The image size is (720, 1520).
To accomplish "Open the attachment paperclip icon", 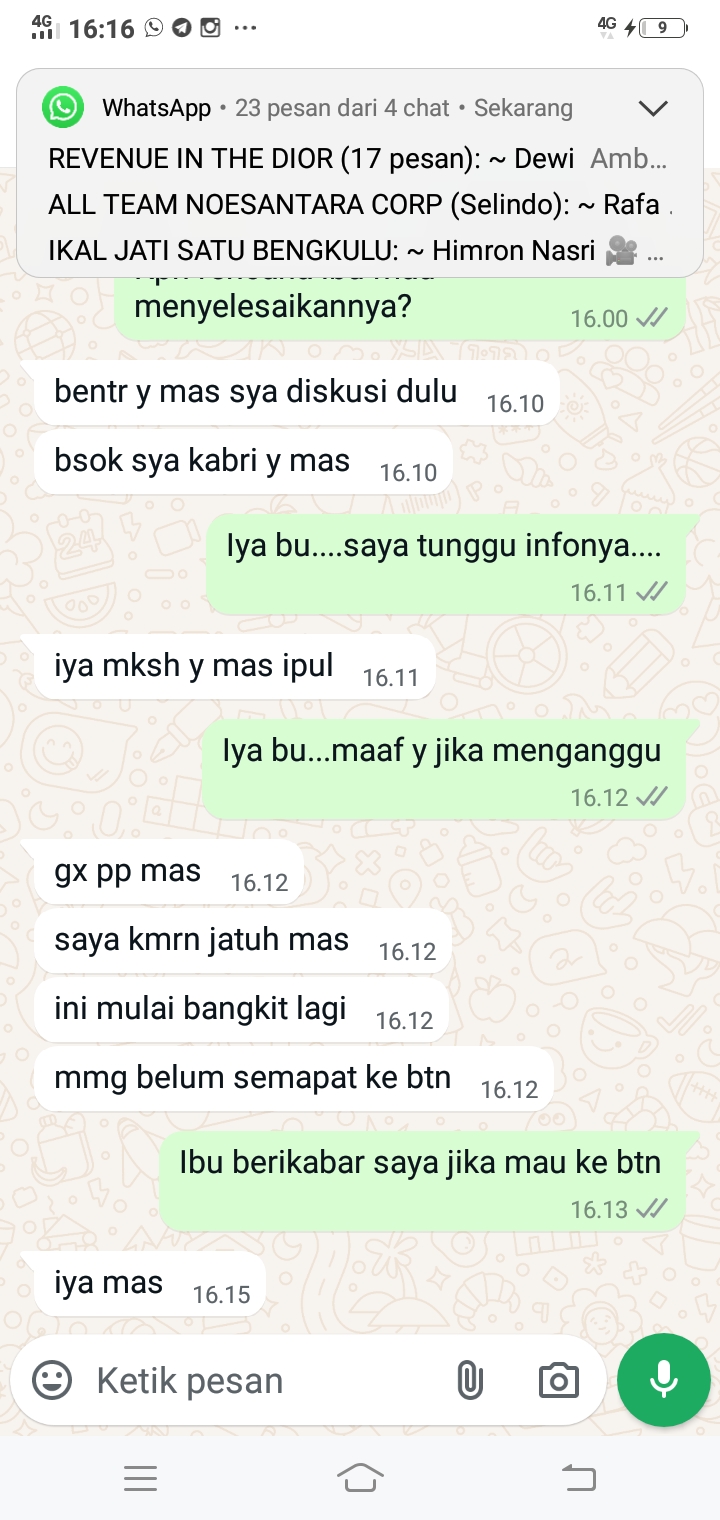I will point(468,1381).
